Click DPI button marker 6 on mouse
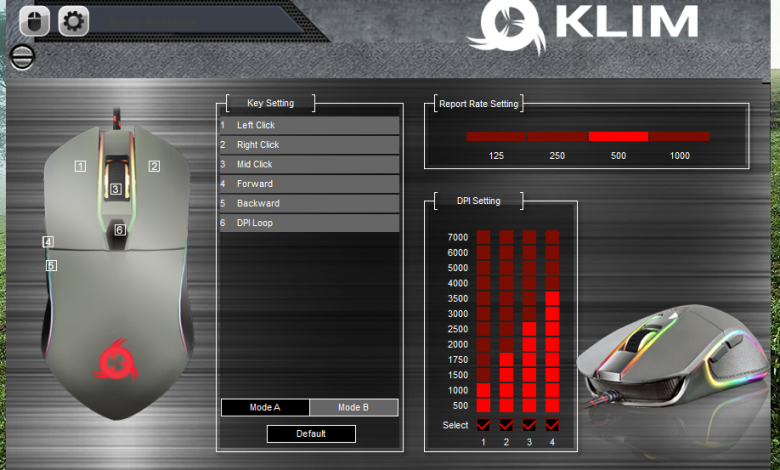Image resolution: width=780 pixels, height=470 pixels. 120,230
